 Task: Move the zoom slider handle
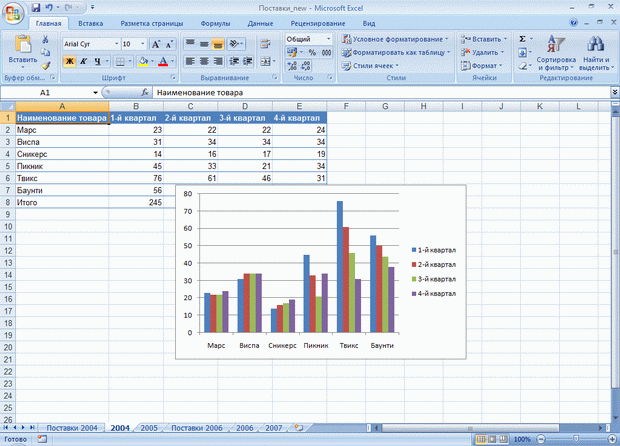pyautogui.click(x=576, y=439)
